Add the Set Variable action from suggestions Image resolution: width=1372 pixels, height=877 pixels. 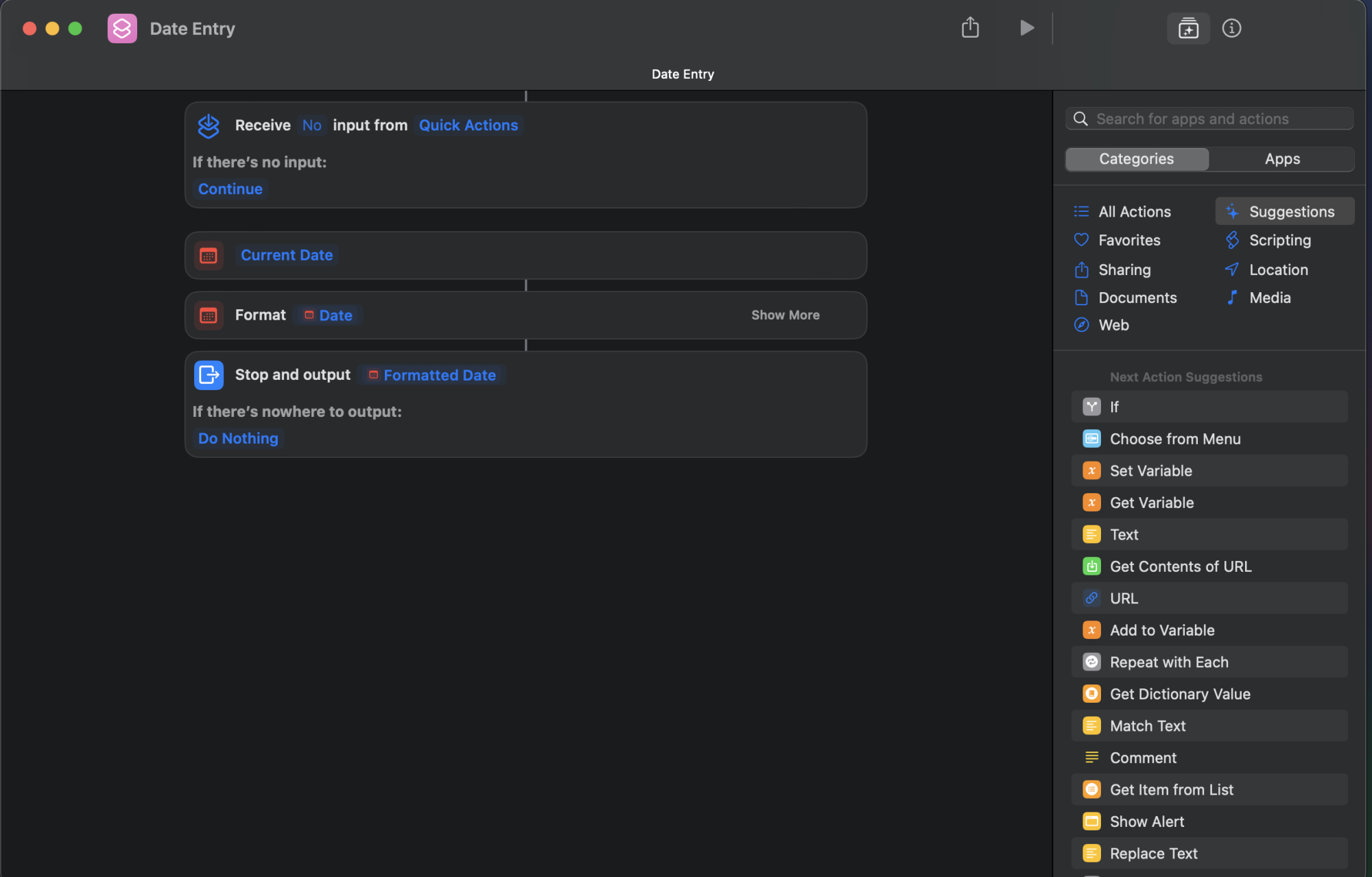(x=1209, y=471)
